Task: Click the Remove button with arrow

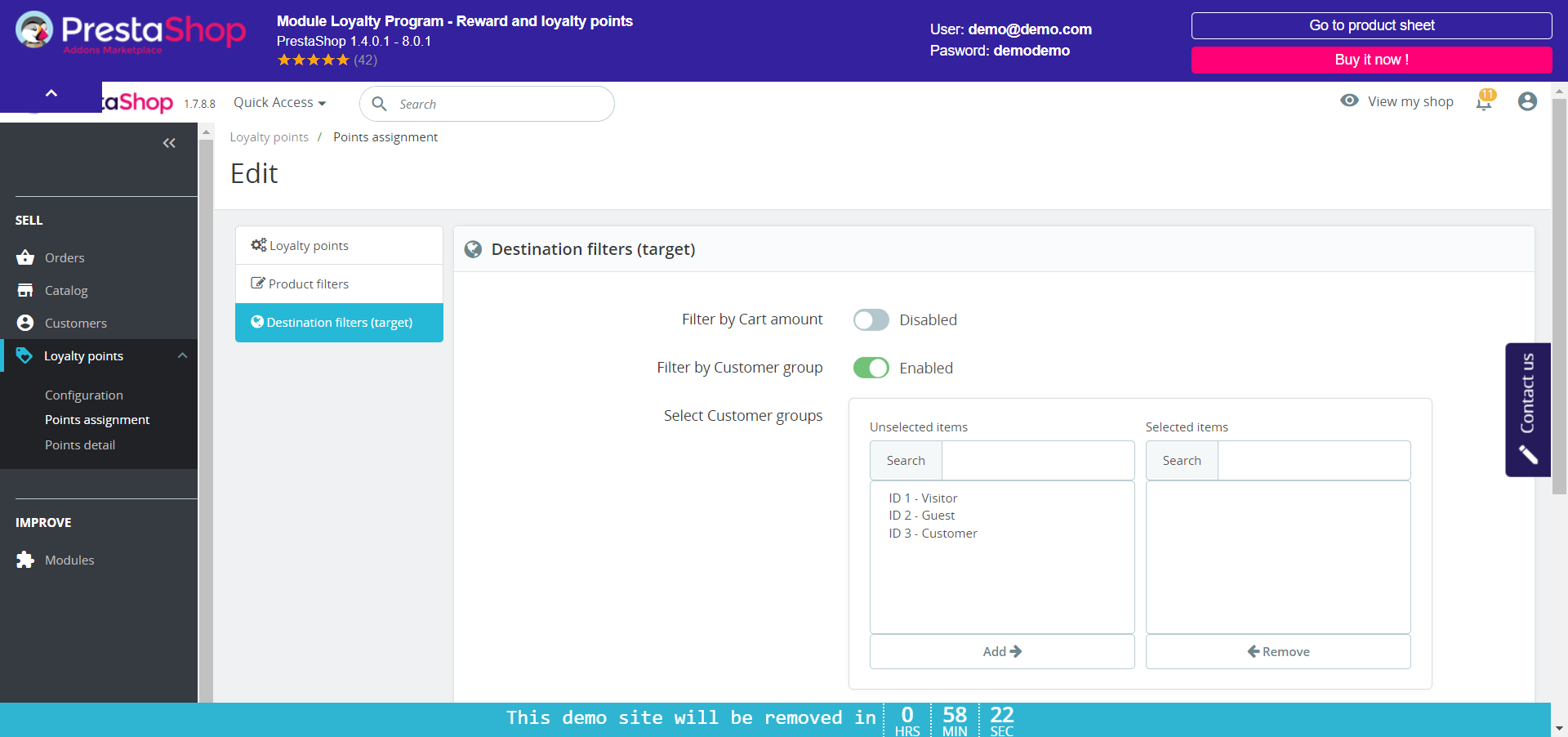Action: 1278,651
